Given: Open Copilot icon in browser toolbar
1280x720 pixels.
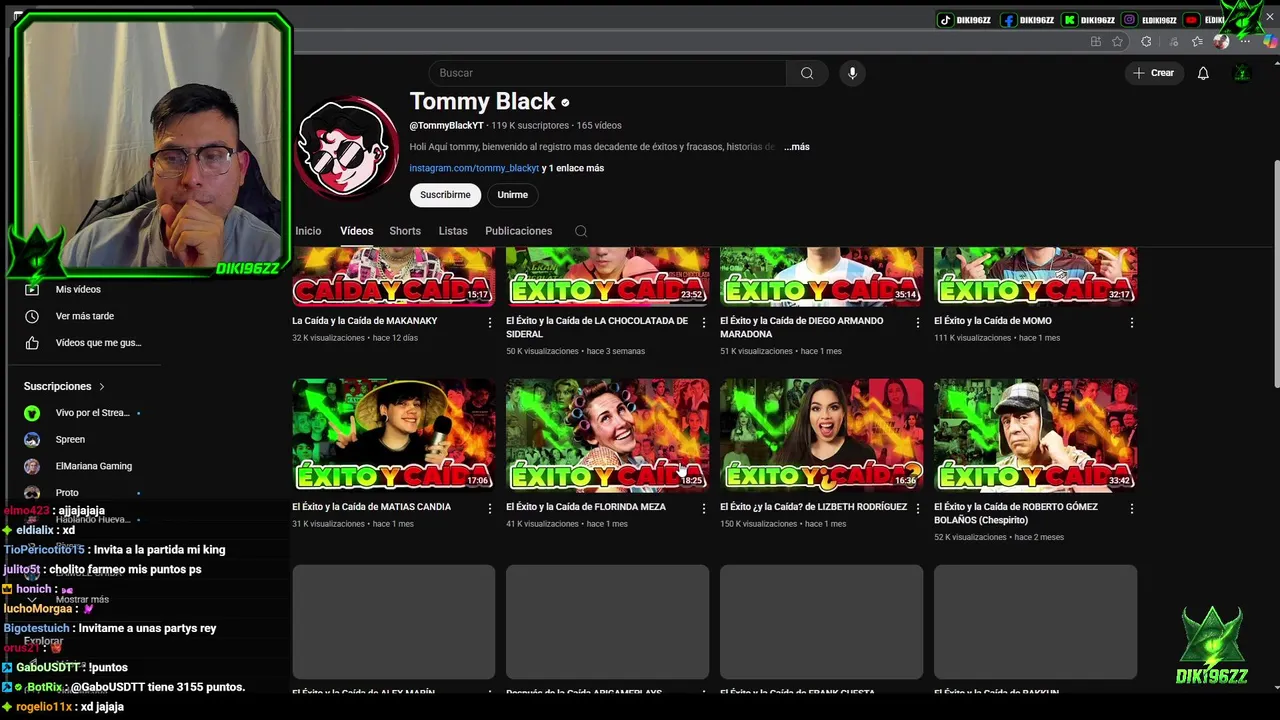Looking at the screenshot, I should pyautogui.click(x=1271, y=41).
